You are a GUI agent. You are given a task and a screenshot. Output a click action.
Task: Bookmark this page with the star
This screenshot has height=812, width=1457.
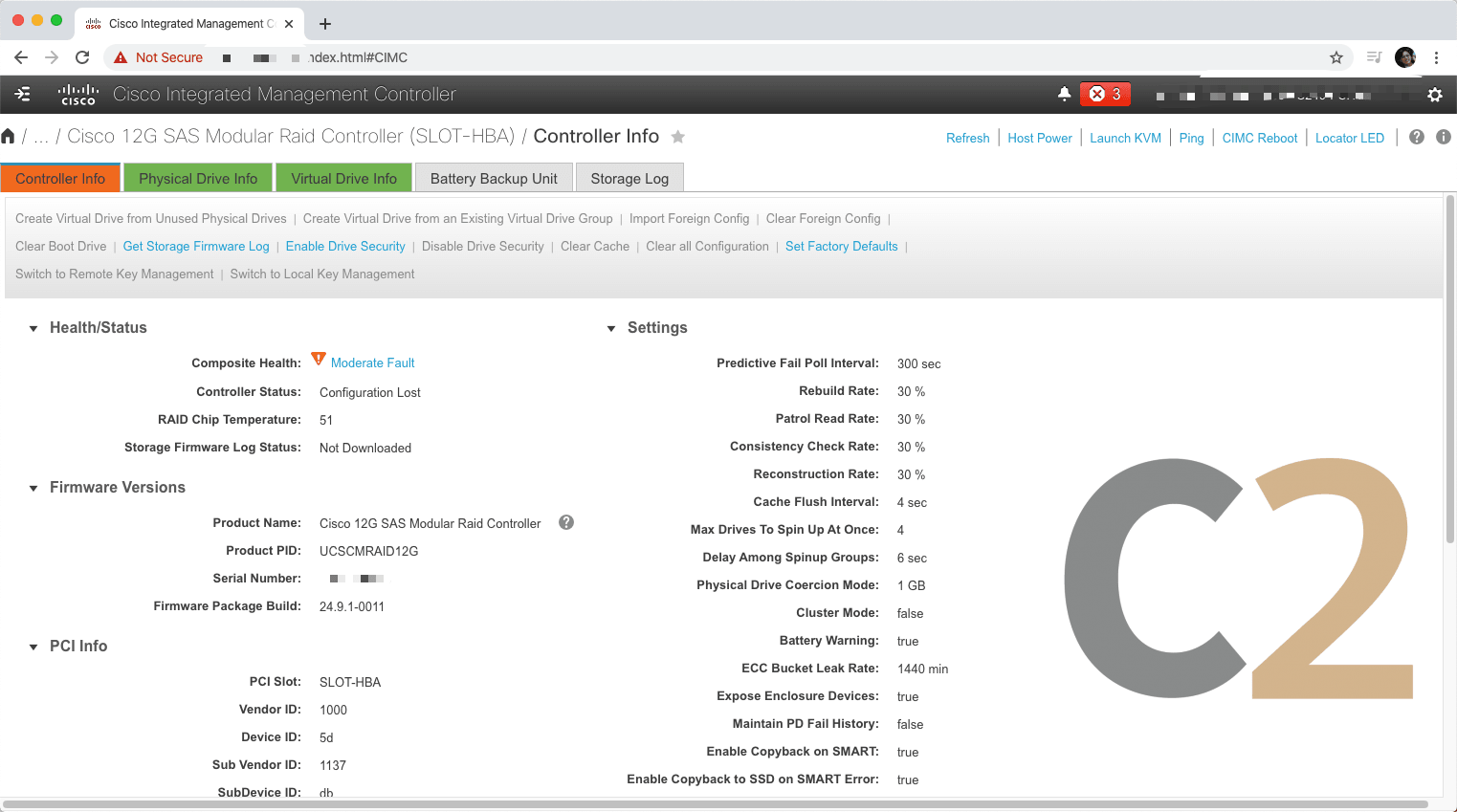1336,57
